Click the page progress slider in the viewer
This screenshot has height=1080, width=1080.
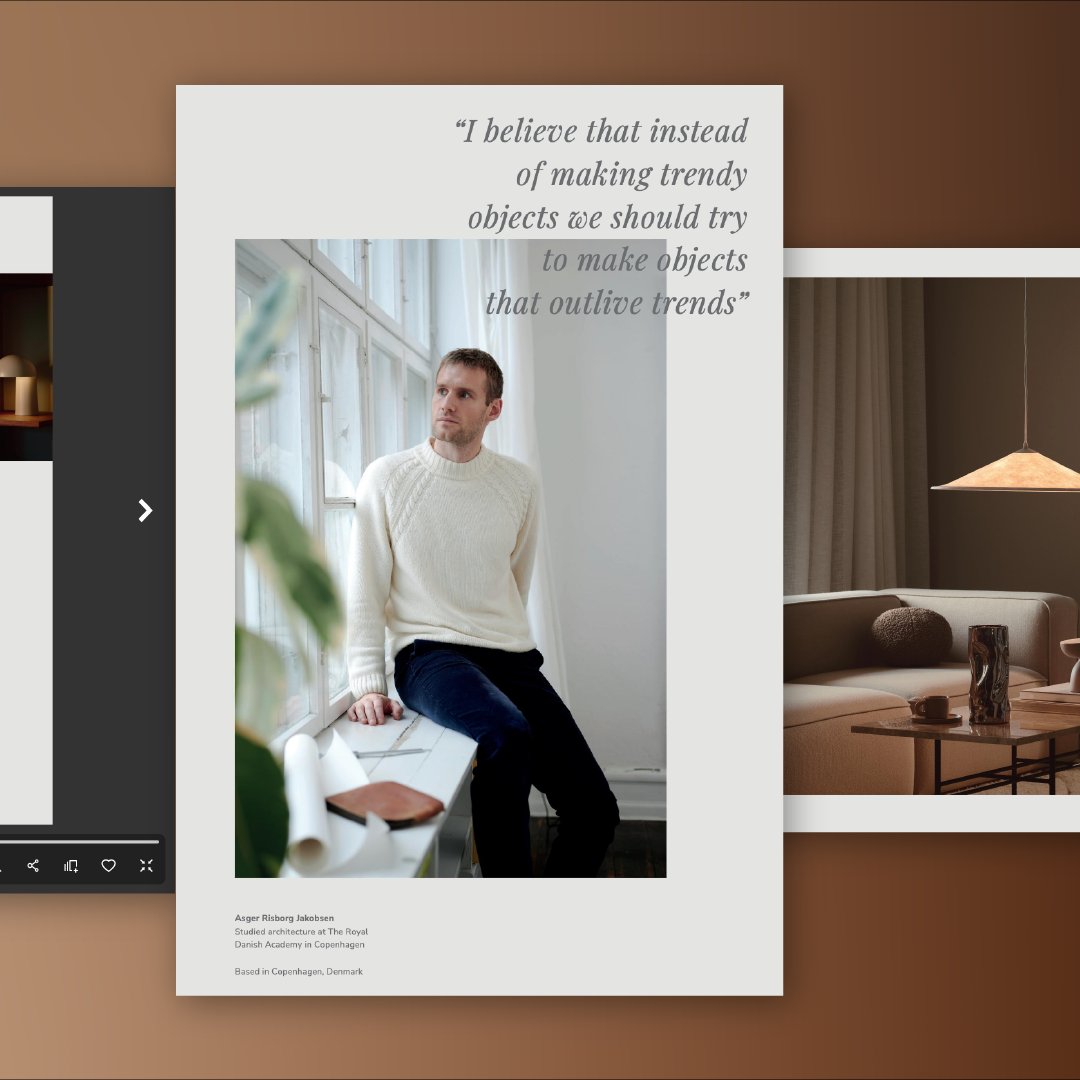pyautogui.click(x=79, y=842)
